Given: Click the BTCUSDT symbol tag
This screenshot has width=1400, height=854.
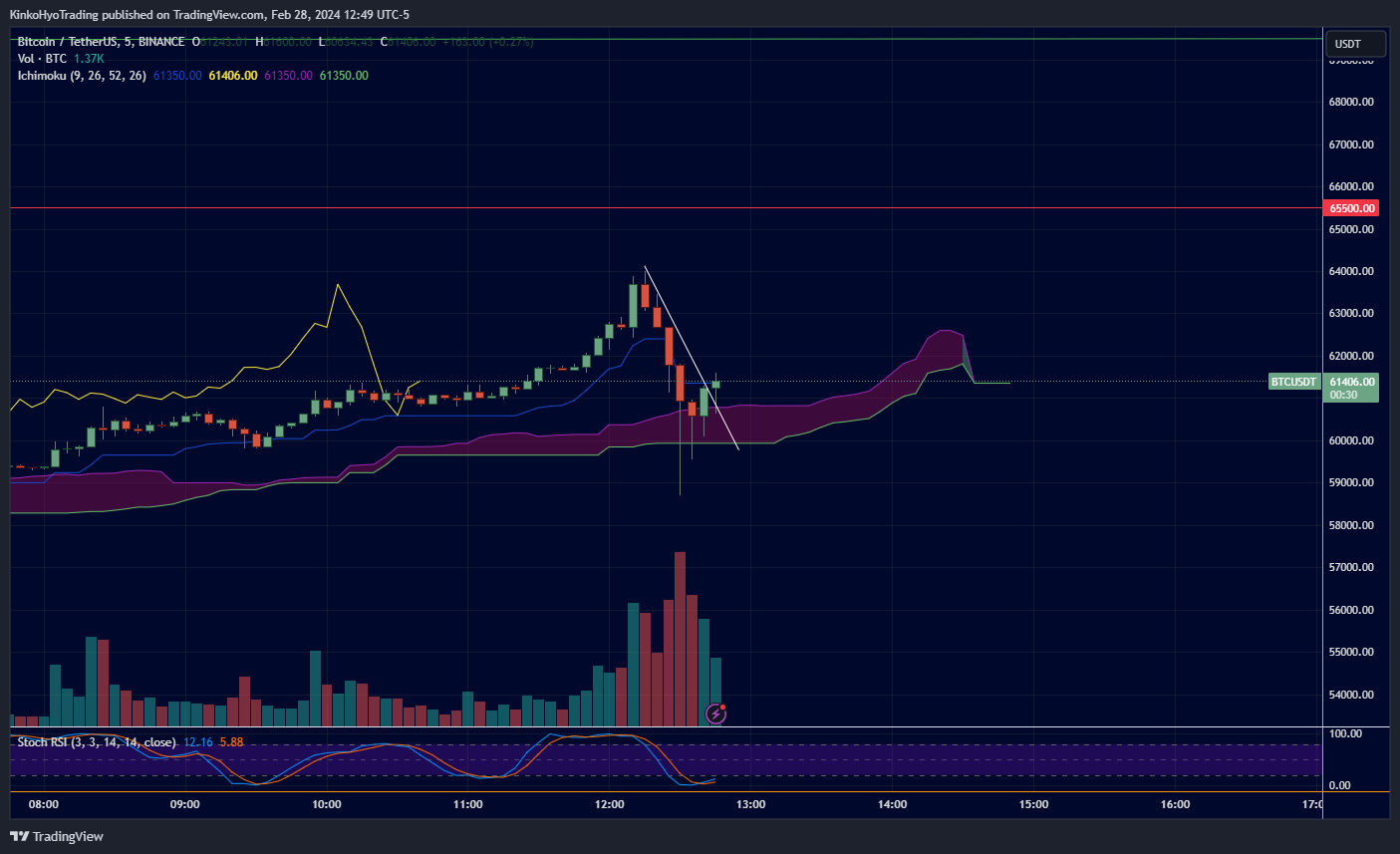Looking at the screenshot, I should 1293,382.
